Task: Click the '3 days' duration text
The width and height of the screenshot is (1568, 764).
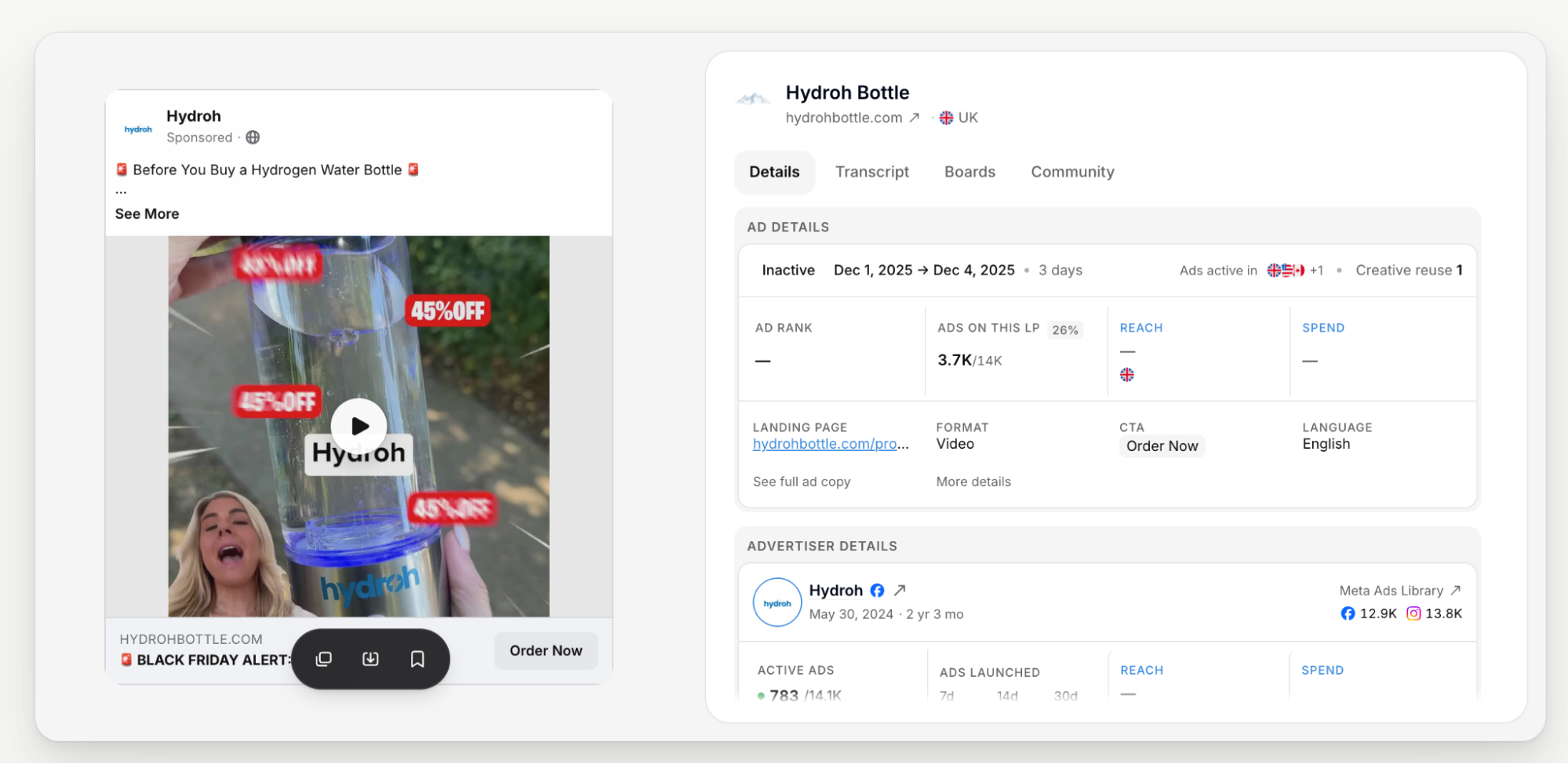Action: [1060, 271]
